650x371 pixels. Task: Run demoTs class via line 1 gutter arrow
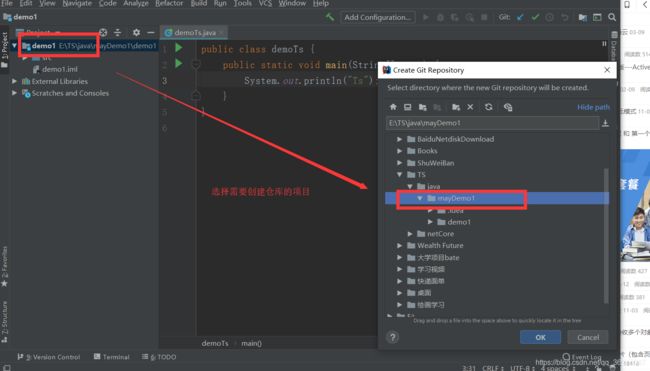(179, 48)
